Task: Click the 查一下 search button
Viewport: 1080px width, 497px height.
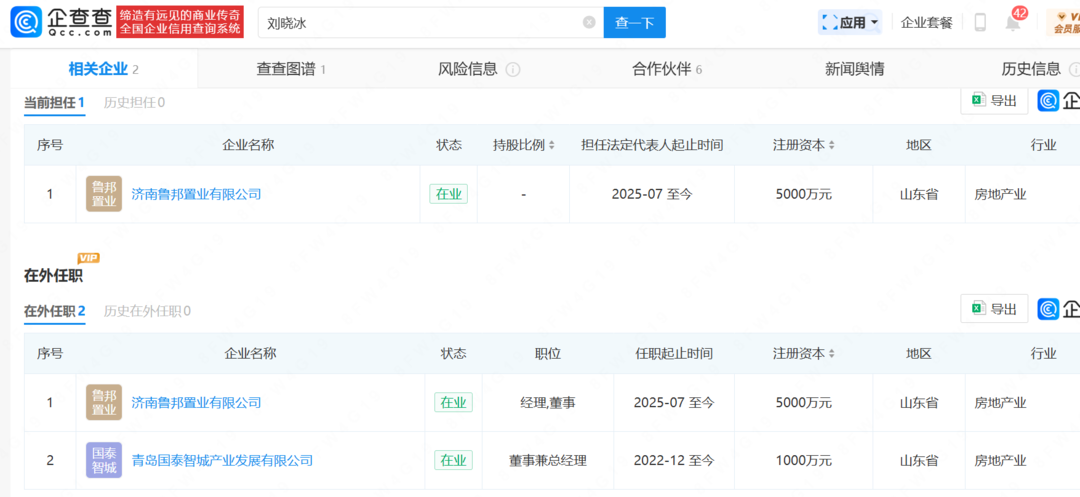Action: 634,23
